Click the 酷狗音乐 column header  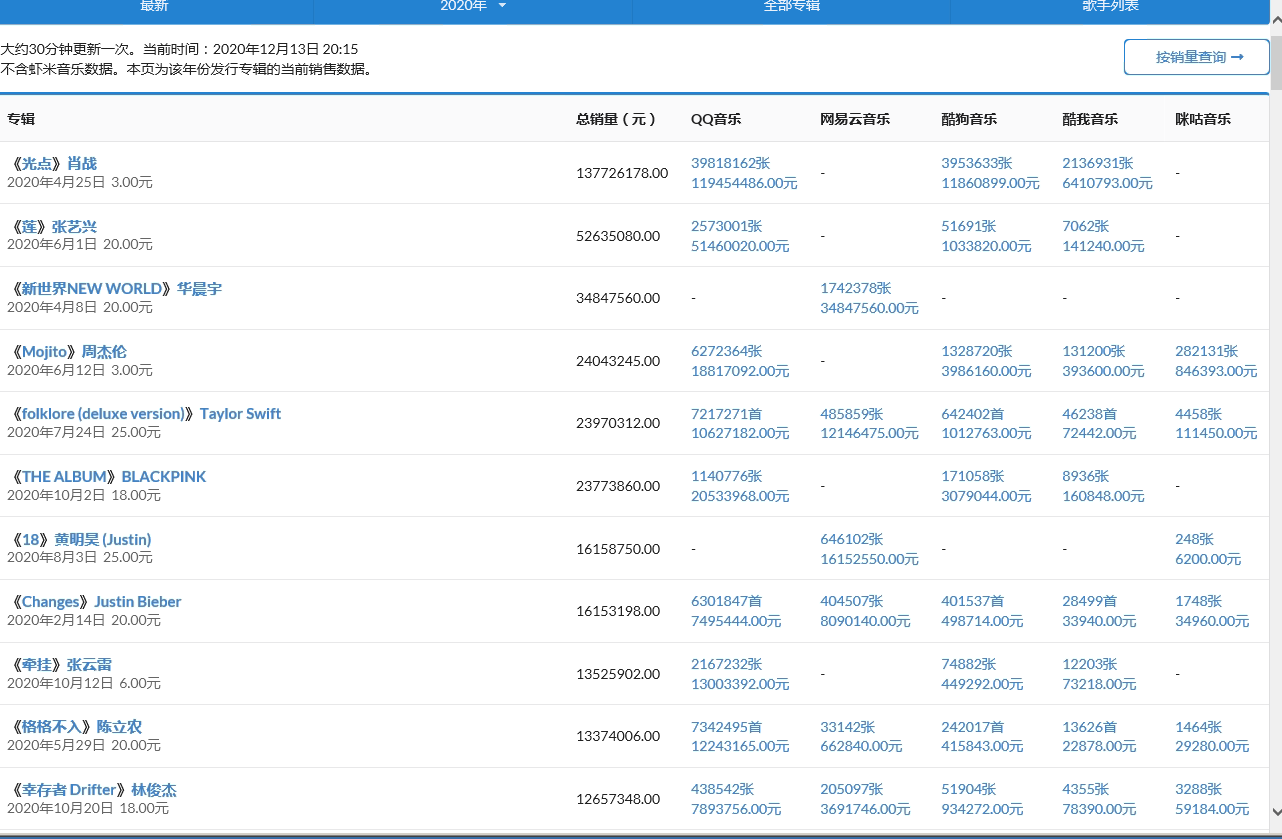point(969,119)
